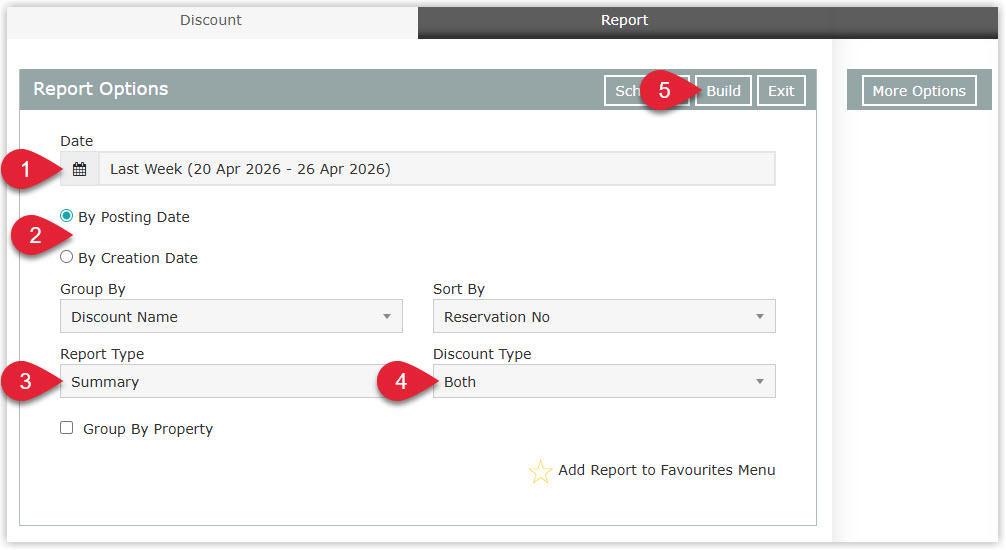1006x550 pixels.
Task: Tick the Group By Property checkbox
Action: tap(67, 428)
